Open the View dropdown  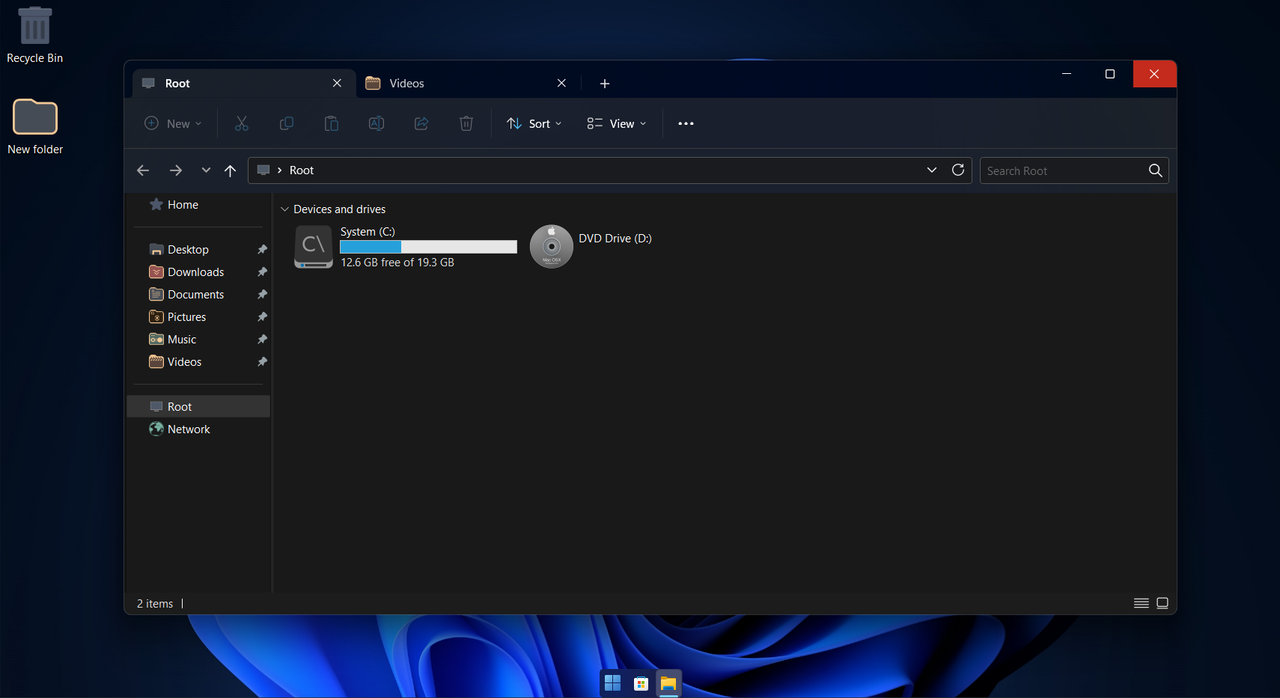pyautogui.click(x=617, y=123)
